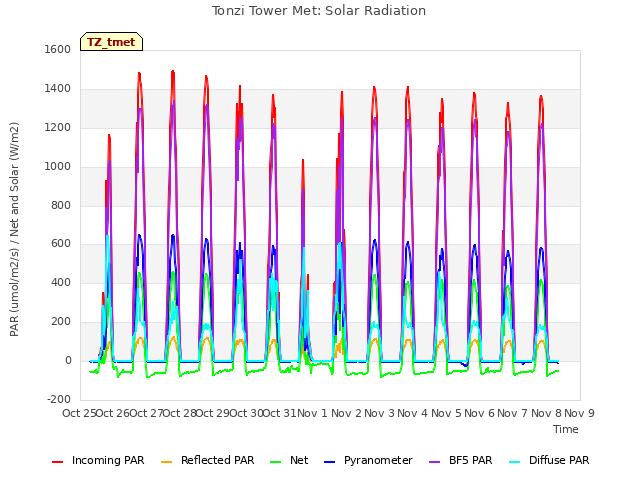Click the 1600 y-axis tick label
The image size is (640, 480).
(x=58, y=49)
